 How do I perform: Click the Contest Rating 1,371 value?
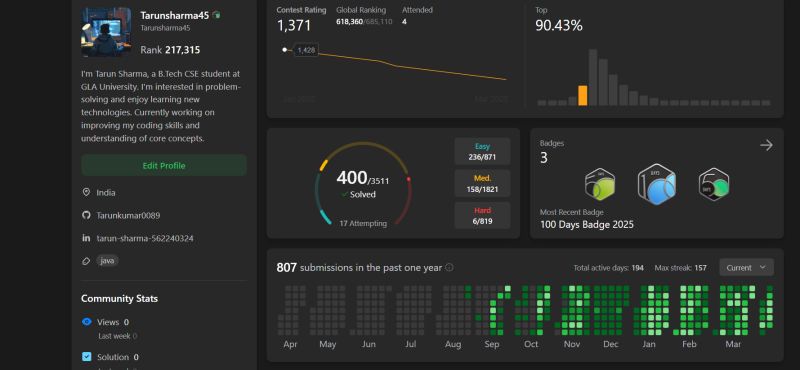click(x=294, y=26)
